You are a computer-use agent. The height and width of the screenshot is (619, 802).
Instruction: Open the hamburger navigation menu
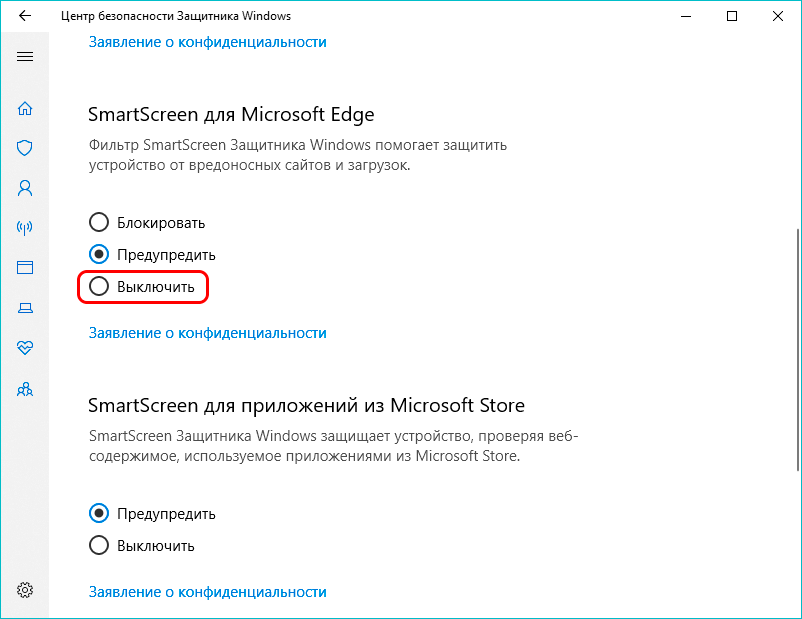[25, 56]
